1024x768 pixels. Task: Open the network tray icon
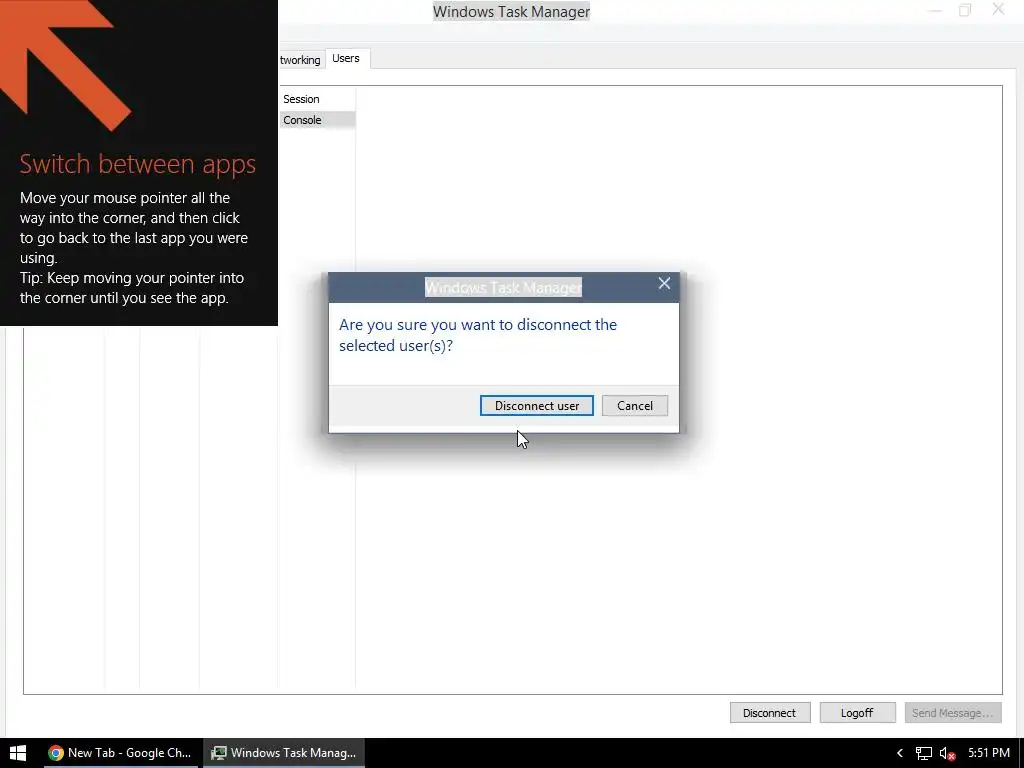923,753
